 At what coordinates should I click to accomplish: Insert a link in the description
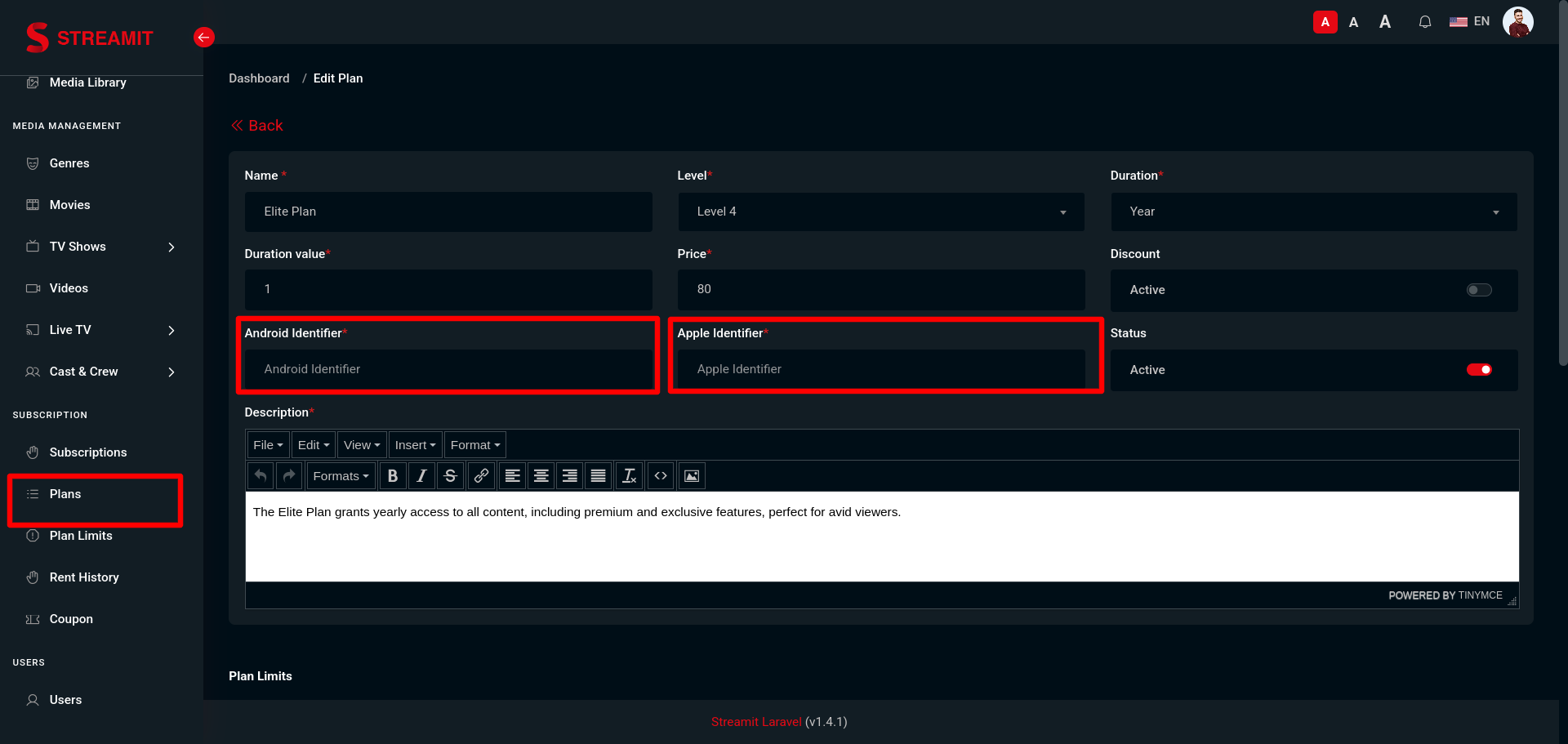click(482, 475)
